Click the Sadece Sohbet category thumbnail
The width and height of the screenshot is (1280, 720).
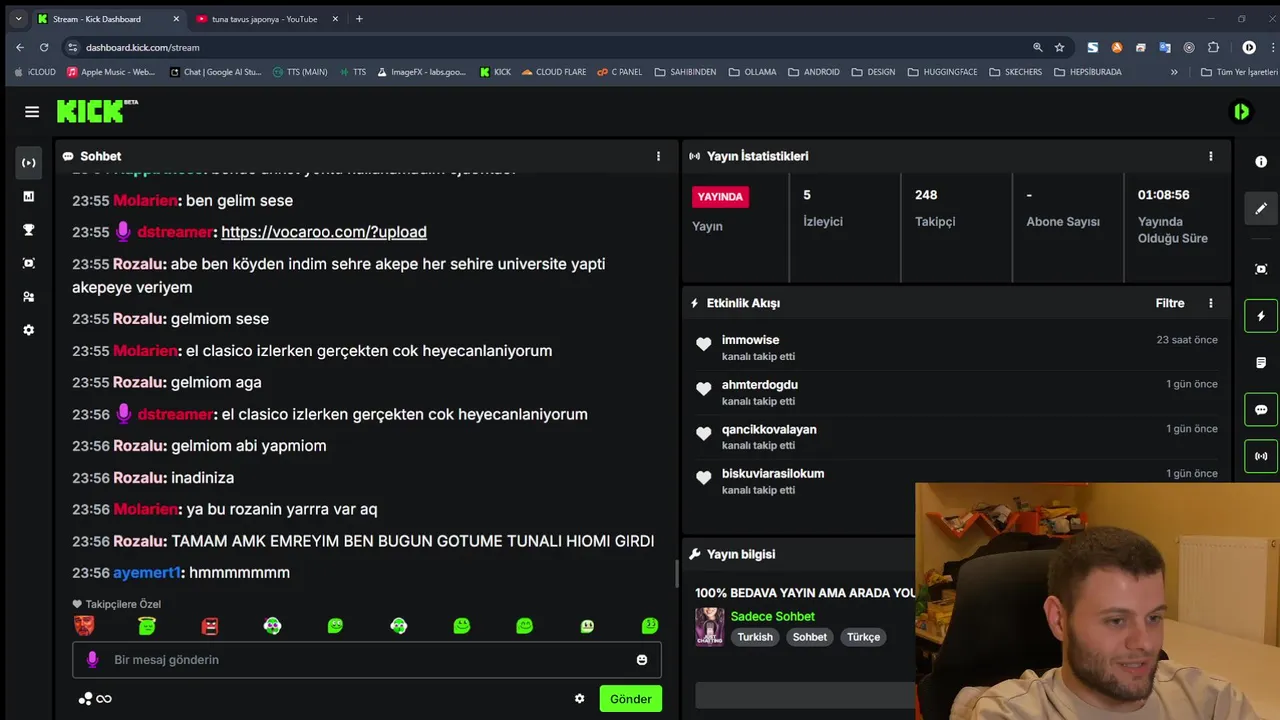click(x=710, y=627)
